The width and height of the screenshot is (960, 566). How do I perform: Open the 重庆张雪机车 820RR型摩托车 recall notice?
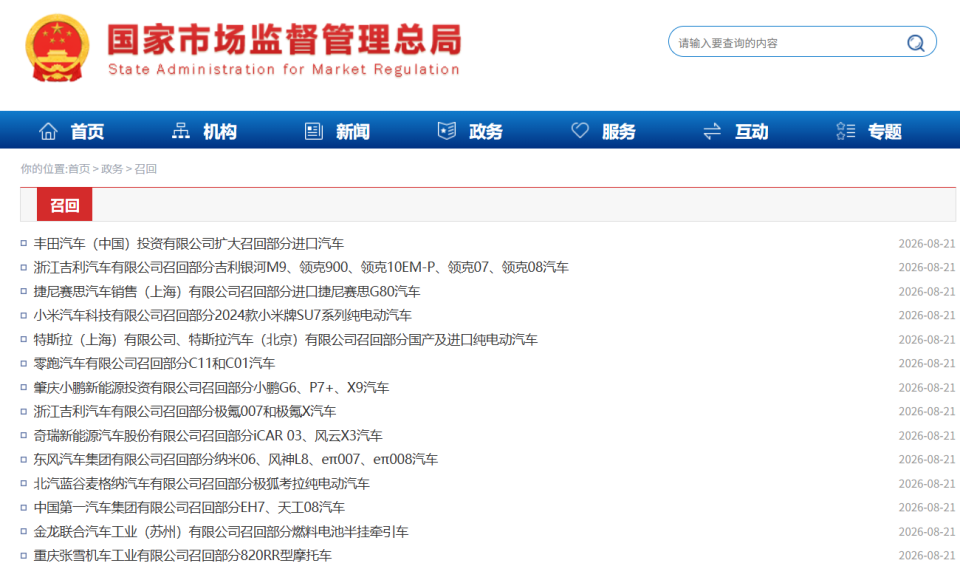tap(182, 556)
